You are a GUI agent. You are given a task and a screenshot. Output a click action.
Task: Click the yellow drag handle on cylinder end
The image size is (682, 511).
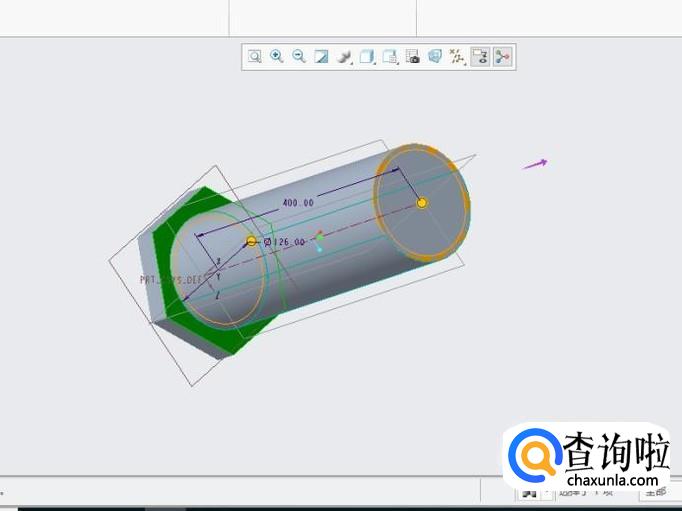(422, 203)
